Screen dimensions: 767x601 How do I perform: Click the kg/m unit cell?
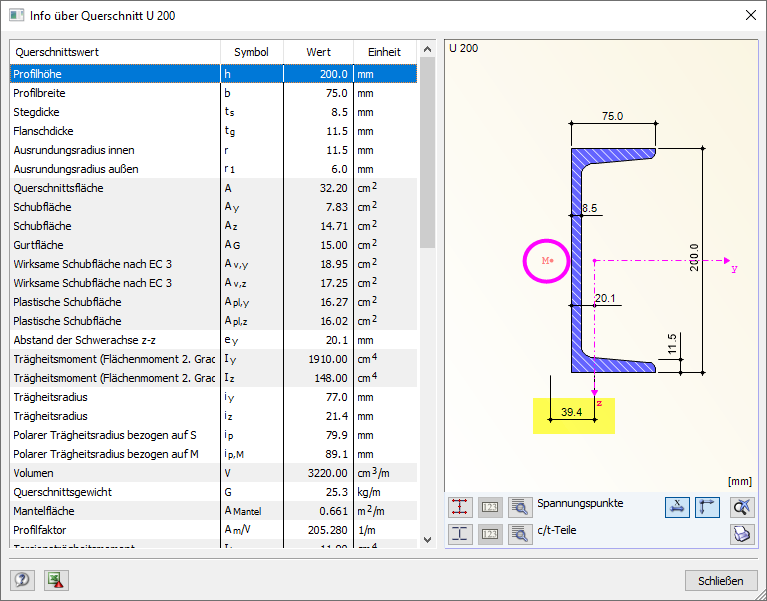point(385,492)
